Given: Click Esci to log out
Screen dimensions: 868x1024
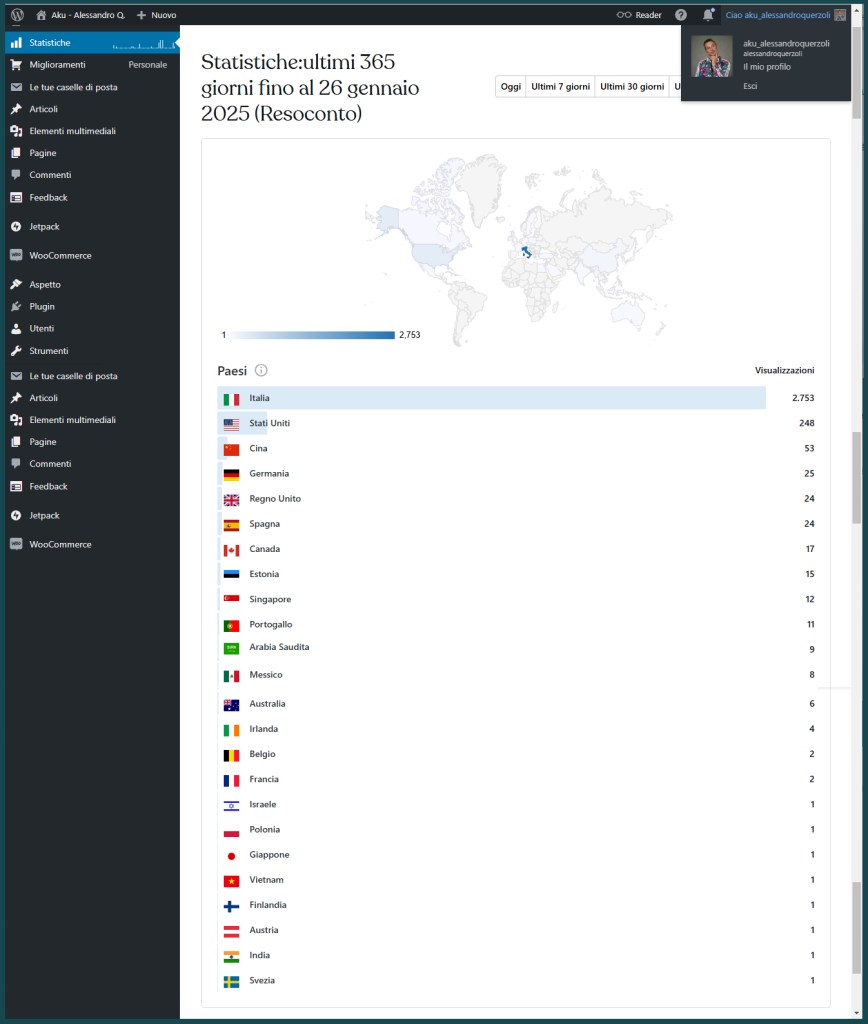Looking at the screenshot, I should (750, 86).
